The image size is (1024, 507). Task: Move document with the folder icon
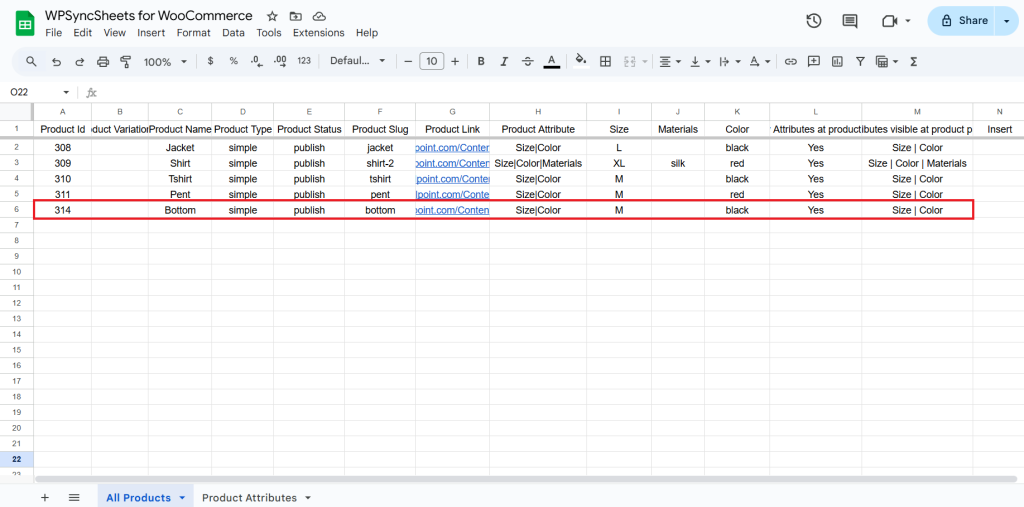pos(296,16)
